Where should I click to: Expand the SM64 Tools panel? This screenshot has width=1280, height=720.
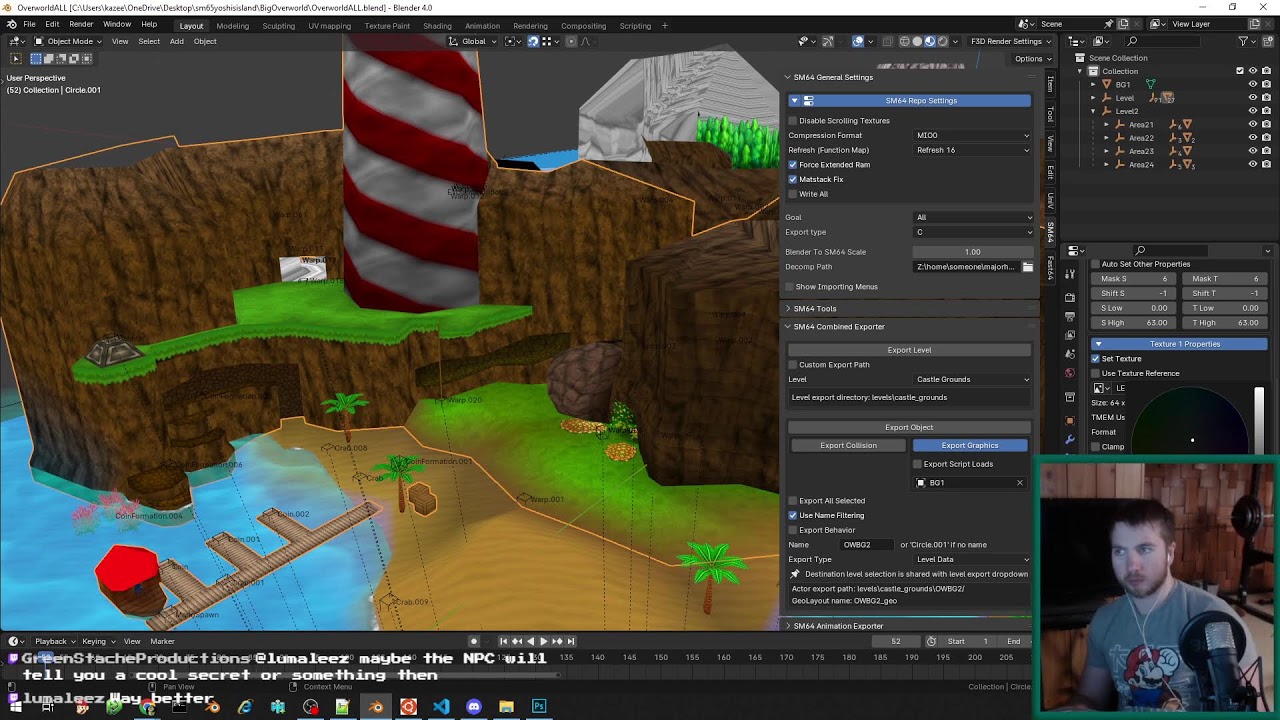[815, 309]
